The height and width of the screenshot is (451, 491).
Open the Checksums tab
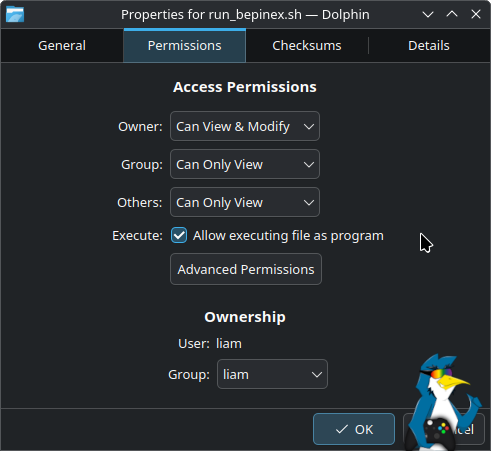307,46
